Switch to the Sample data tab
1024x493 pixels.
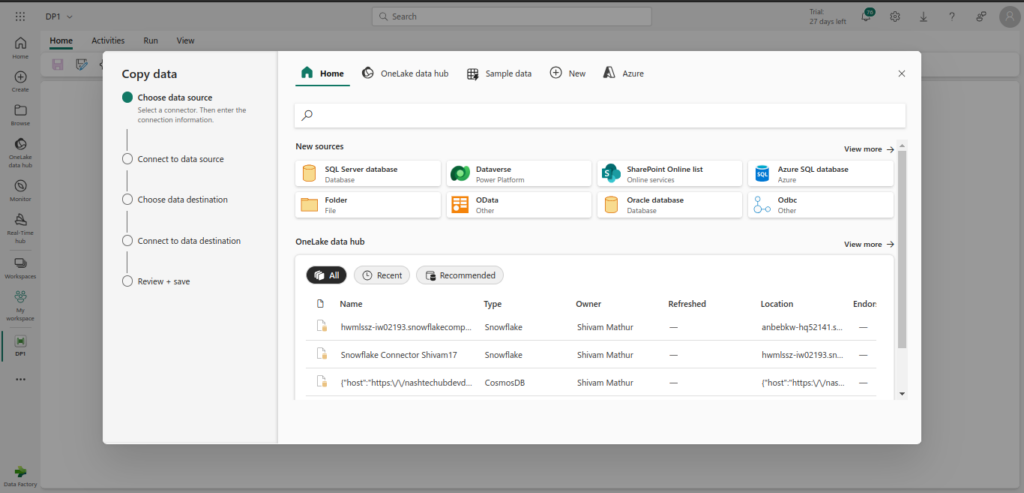[500, 74]
